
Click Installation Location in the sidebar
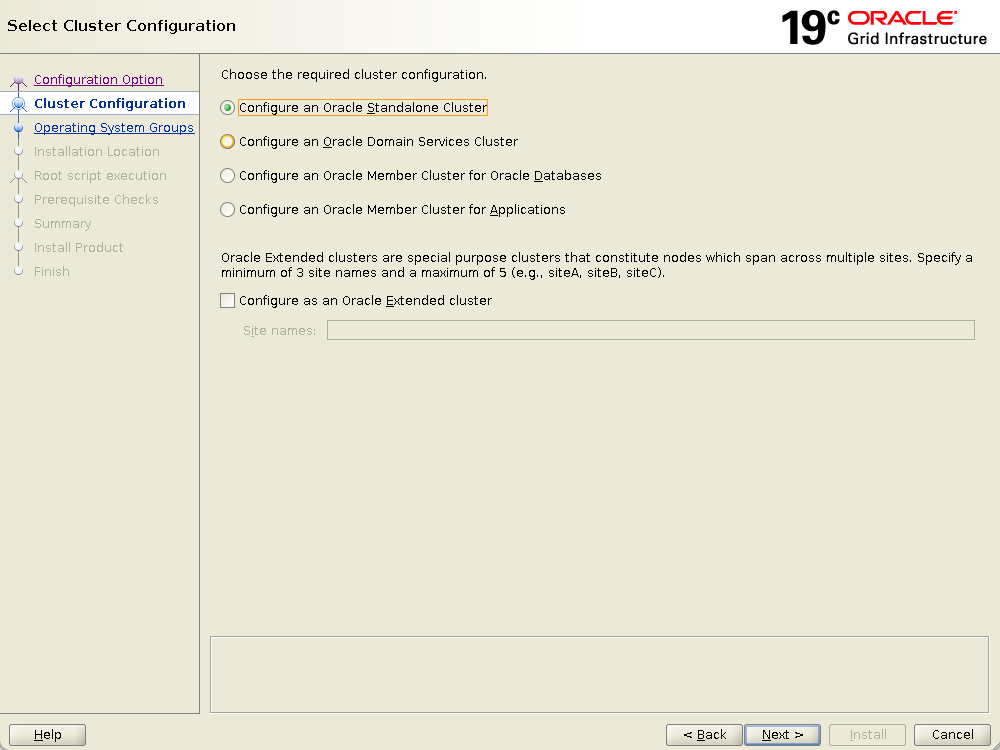click(96, 152)
